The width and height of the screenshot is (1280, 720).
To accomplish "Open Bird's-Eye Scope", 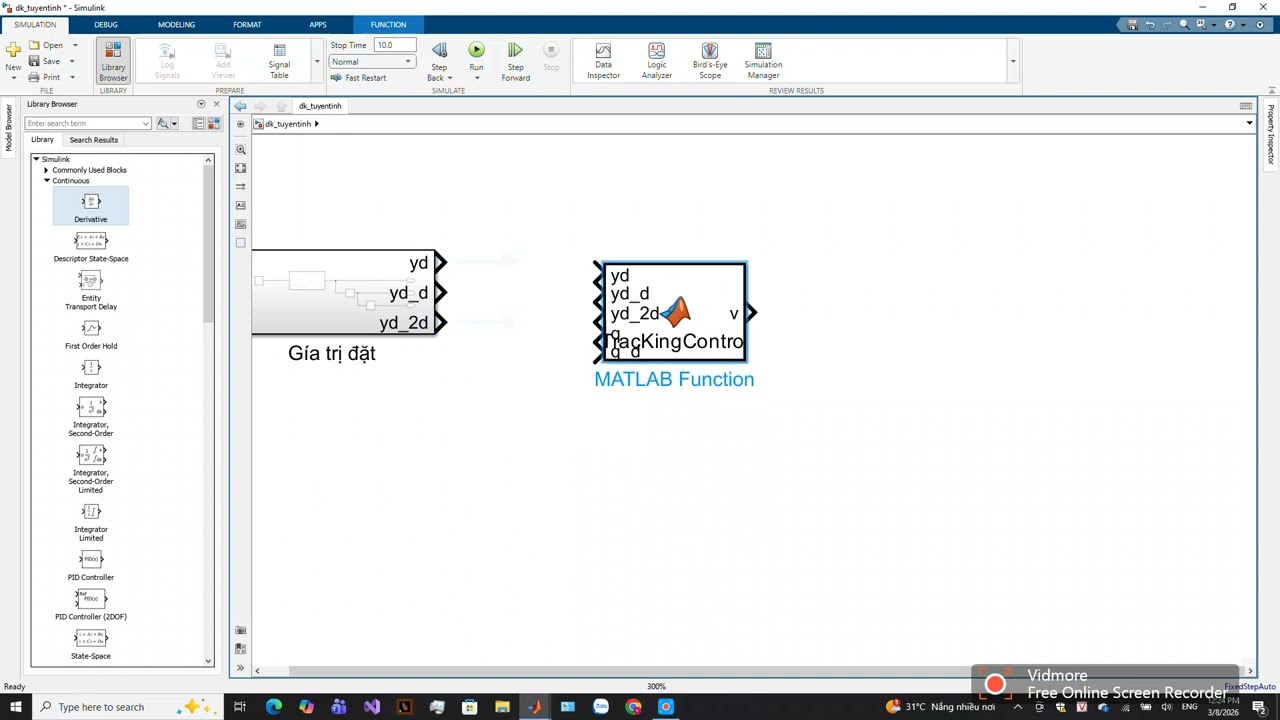I will [710, 61].
